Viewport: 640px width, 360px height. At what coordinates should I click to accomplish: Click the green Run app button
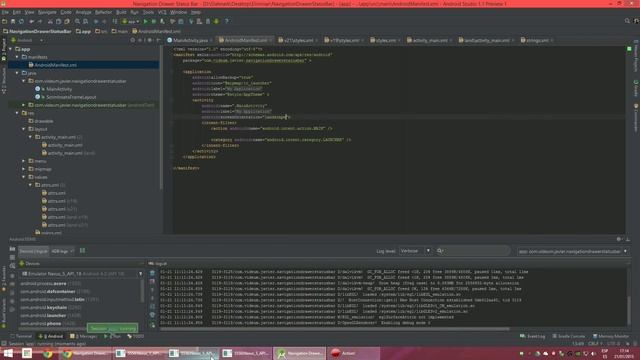[x=145, y=21]
